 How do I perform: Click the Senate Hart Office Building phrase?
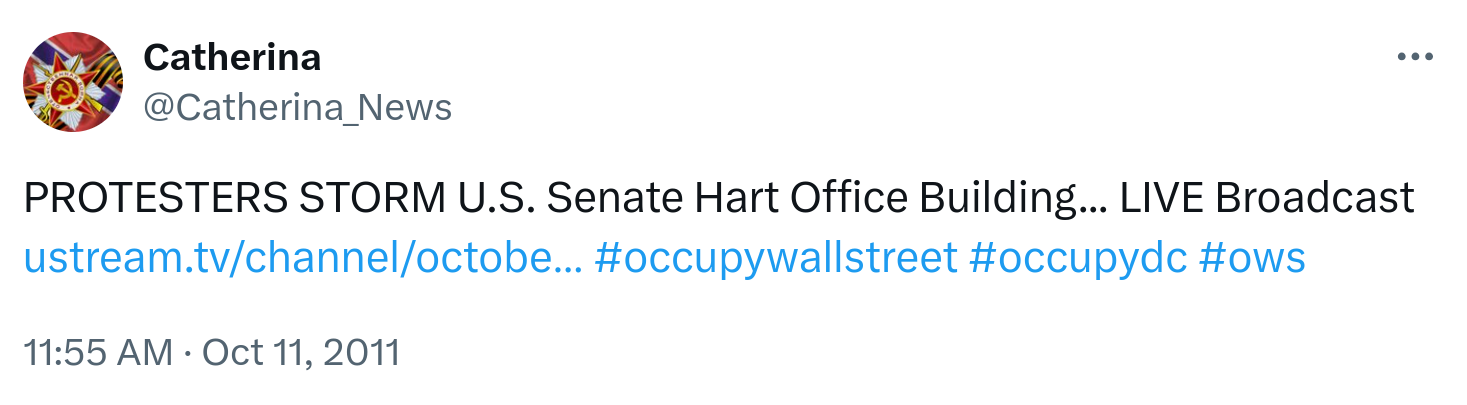[809, 199]
